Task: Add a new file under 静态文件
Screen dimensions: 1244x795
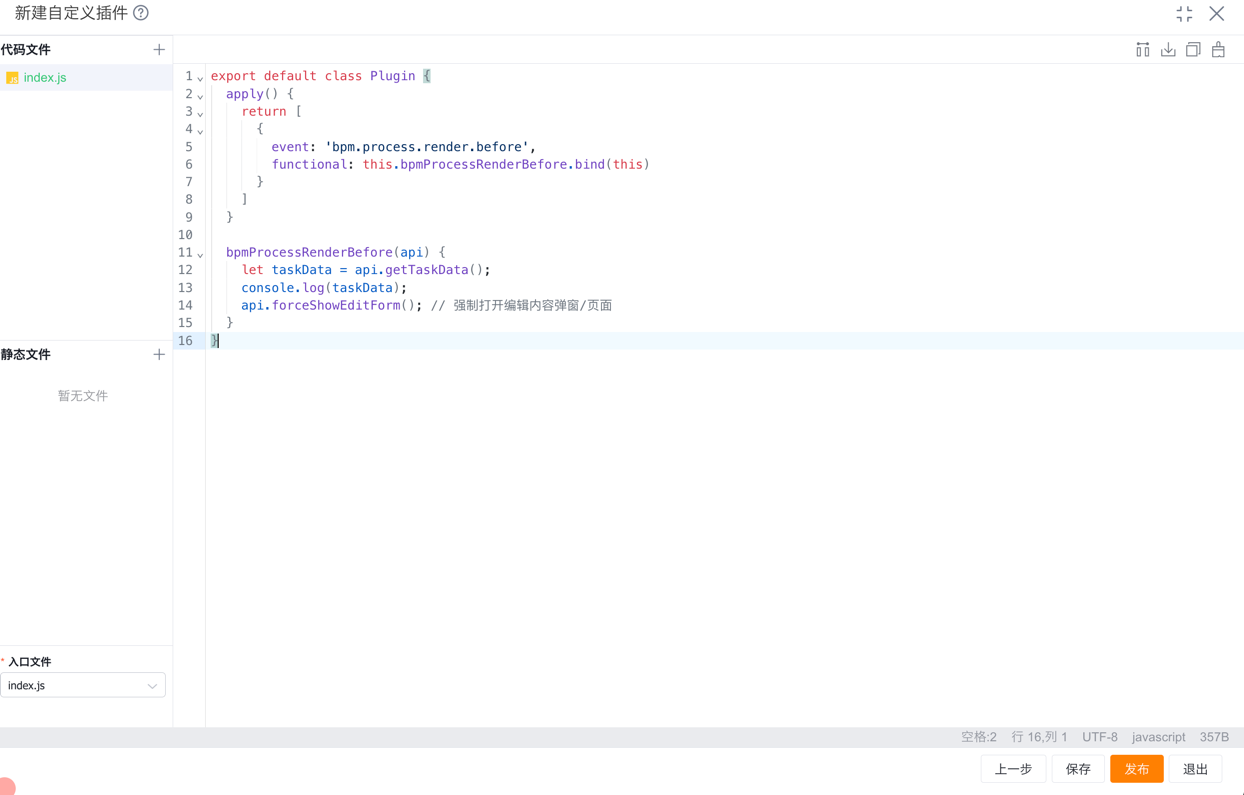Action: click(159, 354)
